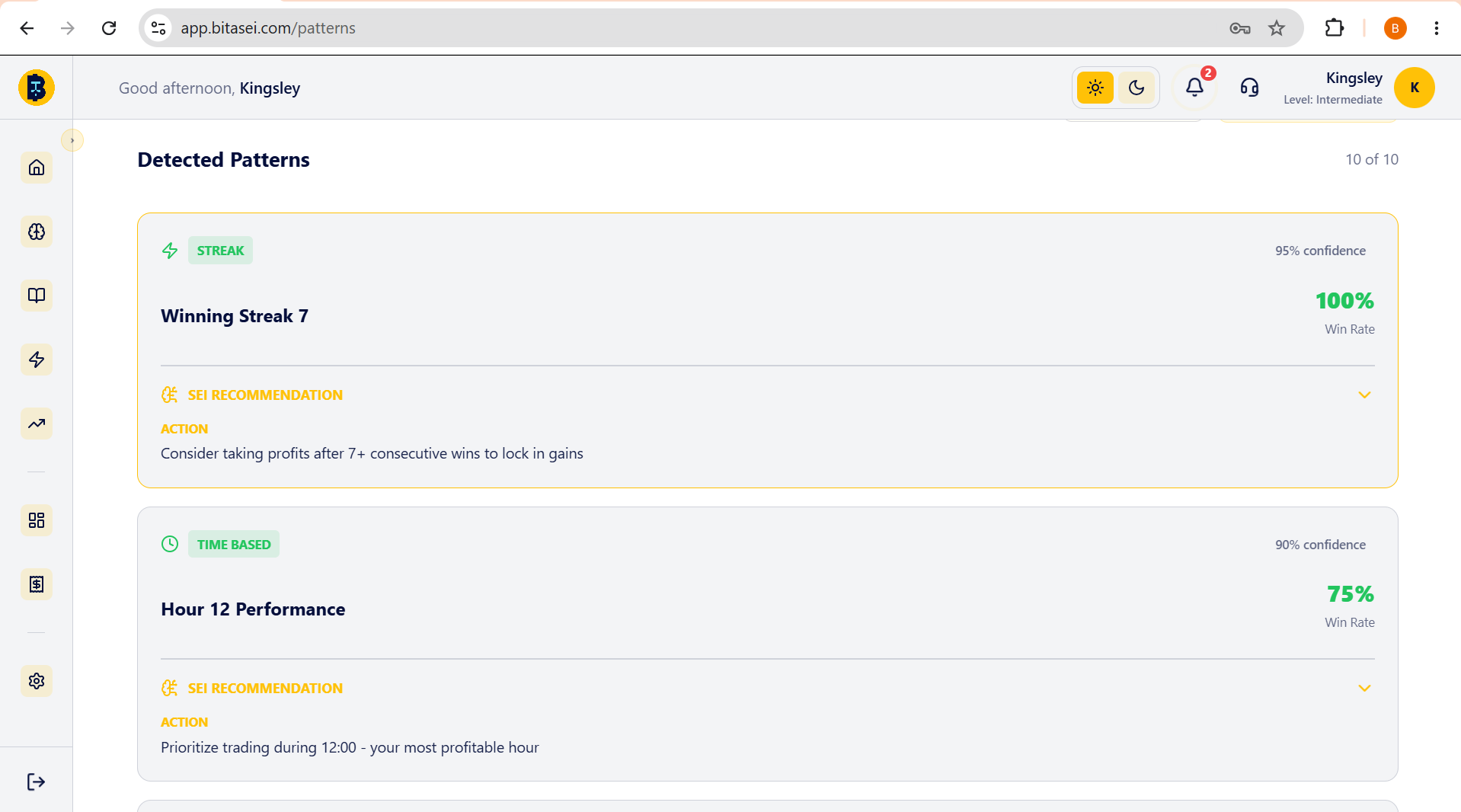
Task: Click the browser address bar URL
Action: pos(268,28)
